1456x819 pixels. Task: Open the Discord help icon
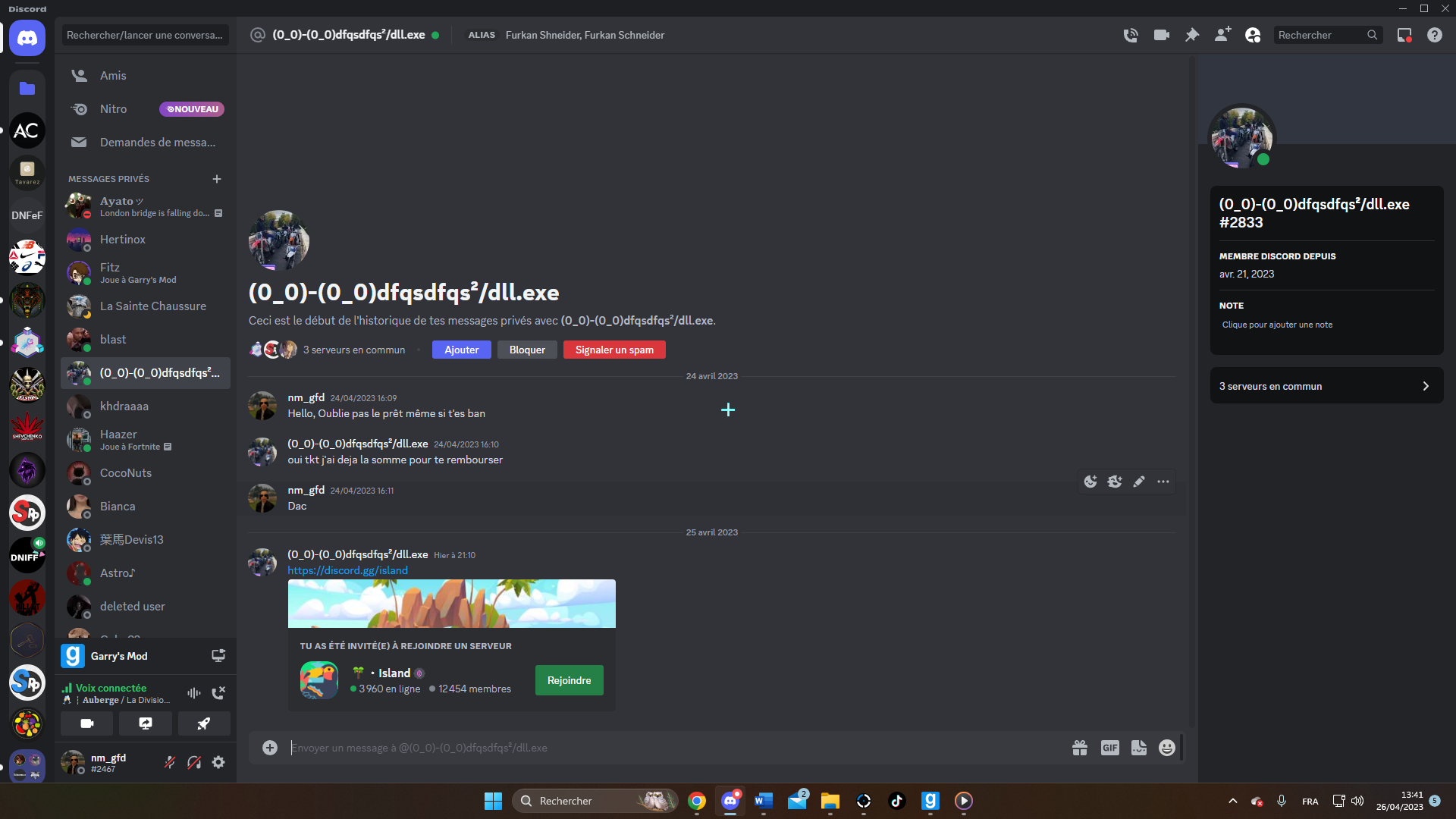1435,35
